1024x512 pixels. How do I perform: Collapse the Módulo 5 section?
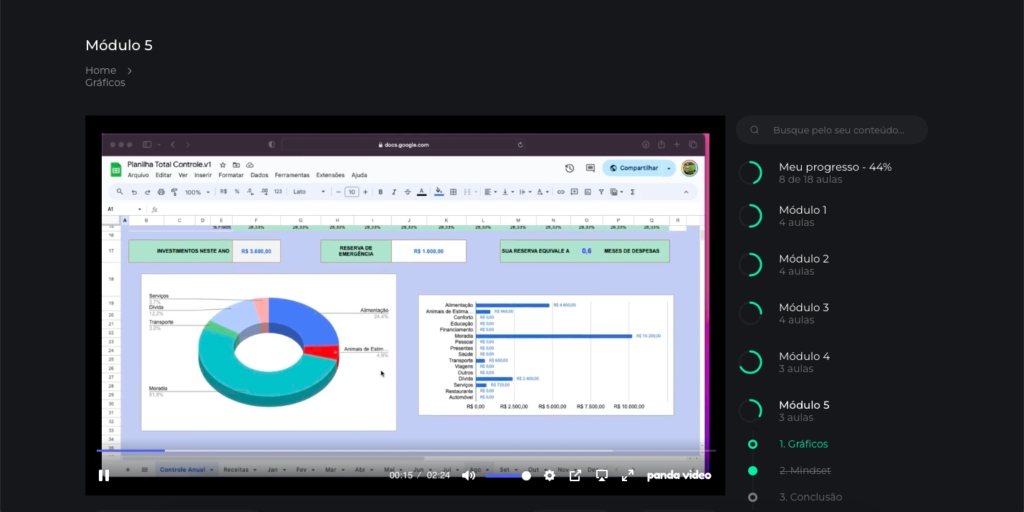(803, 410)
